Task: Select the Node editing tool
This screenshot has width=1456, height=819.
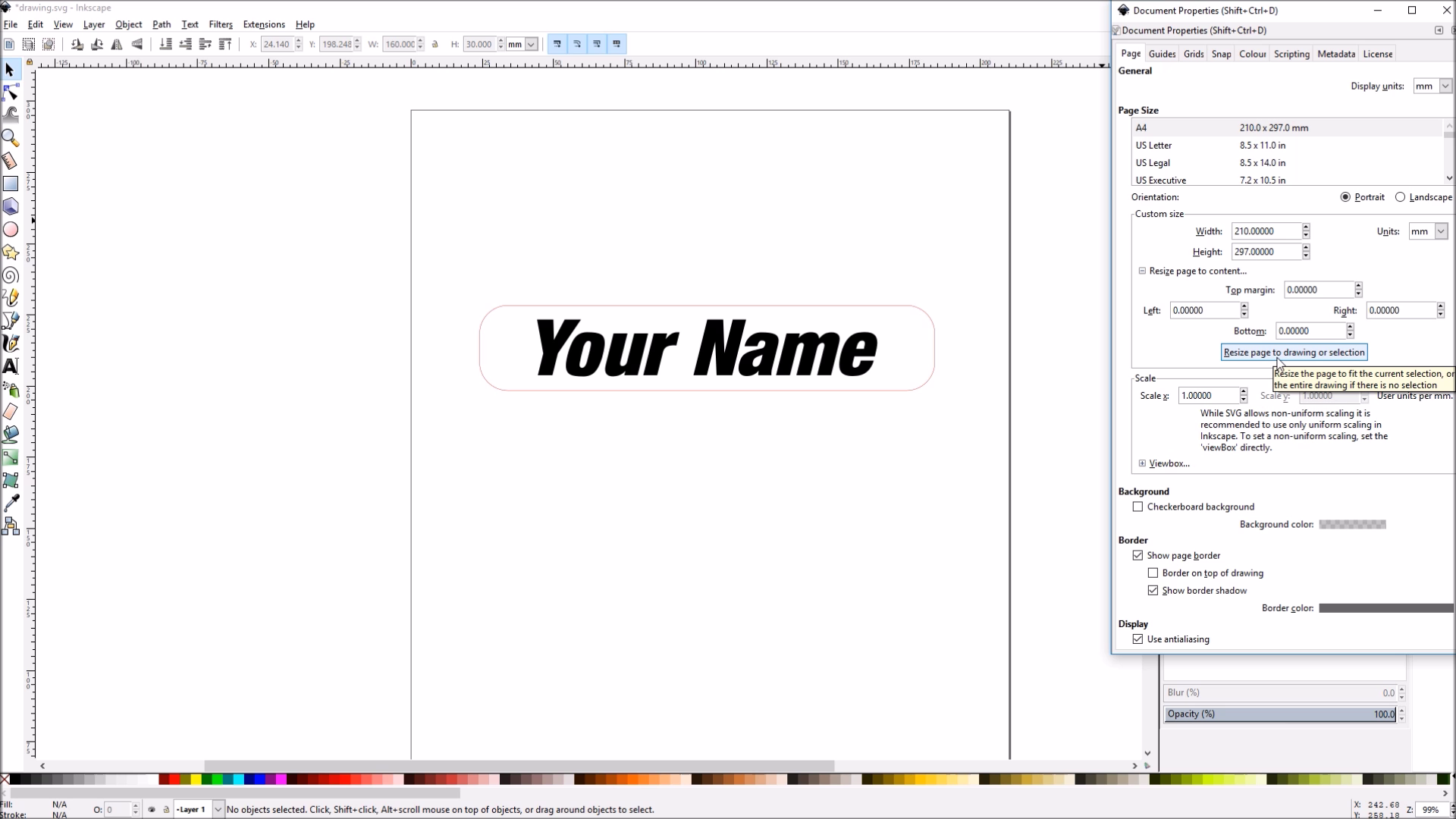Action: click(x=11, y=93)
